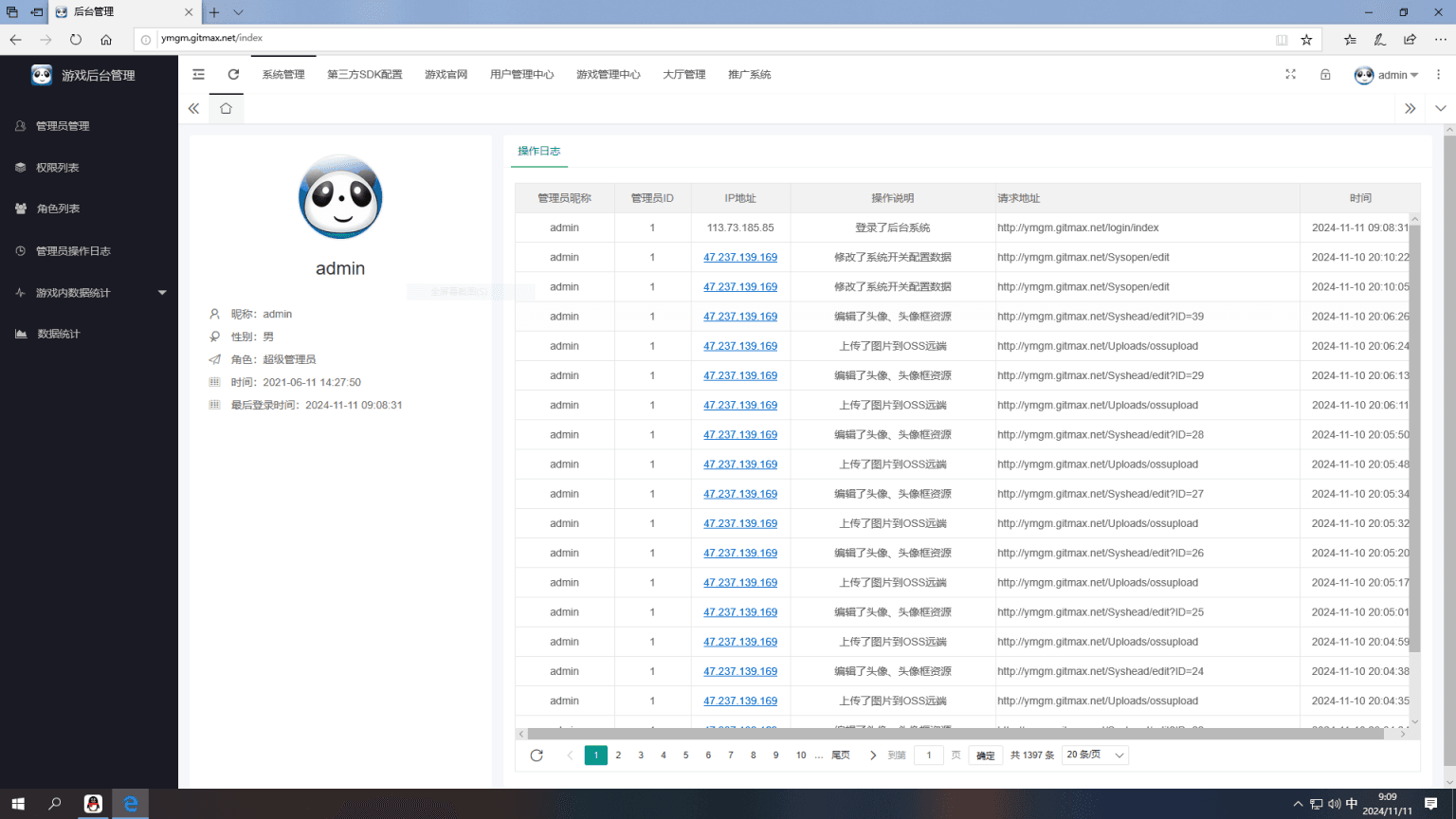1456x819 pixels.
Task: Click the 确定 page jump button
Action: 985,755
